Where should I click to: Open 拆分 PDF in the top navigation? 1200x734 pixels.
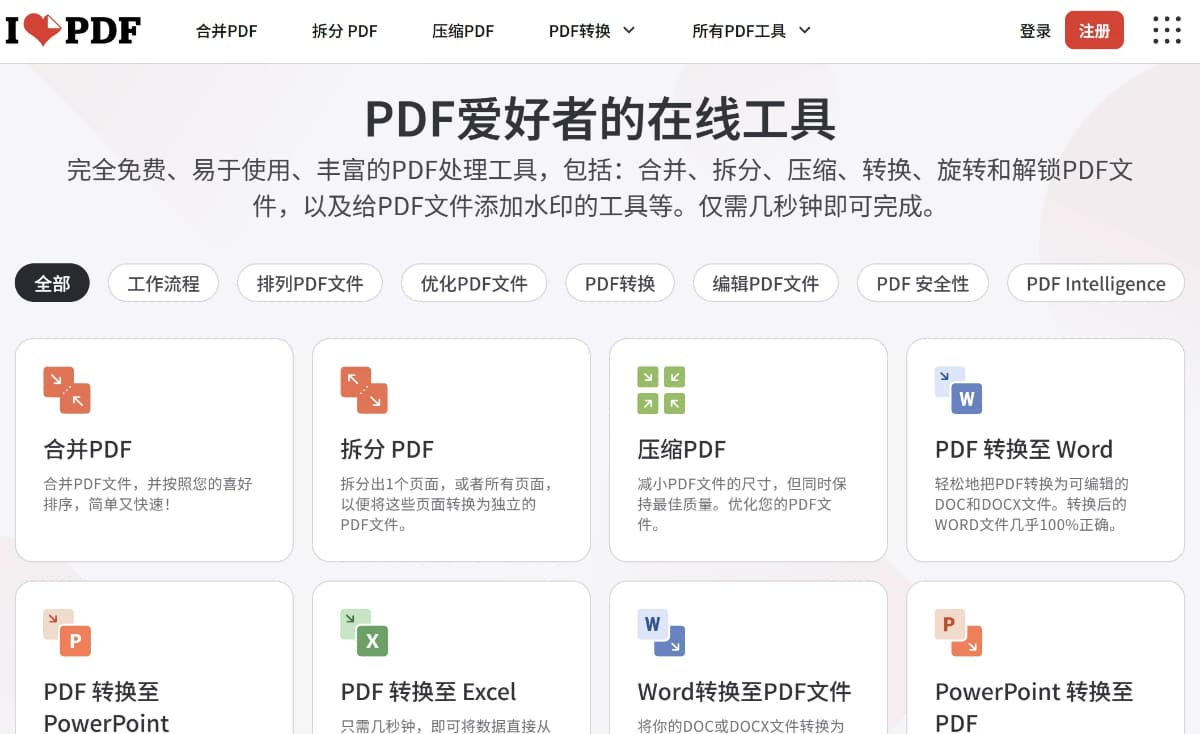coord(345,31)
